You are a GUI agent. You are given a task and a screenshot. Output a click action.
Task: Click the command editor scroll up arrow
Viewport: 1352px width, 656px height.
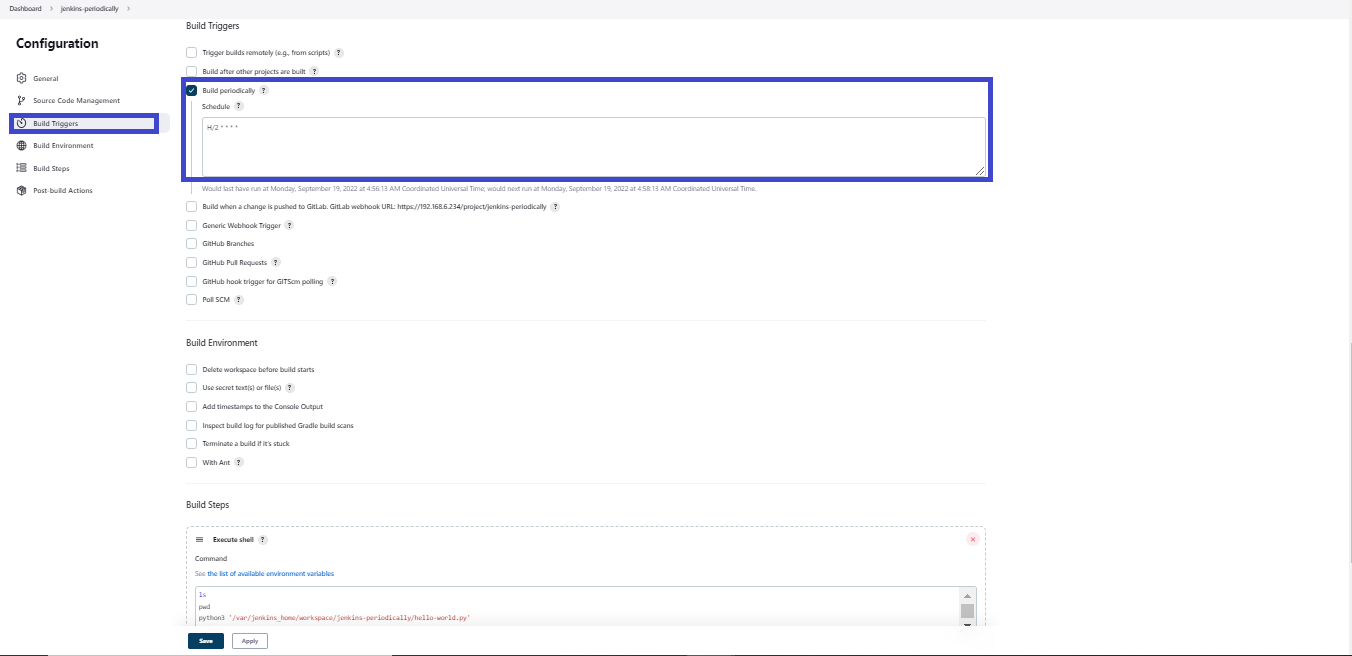(967, 595)
